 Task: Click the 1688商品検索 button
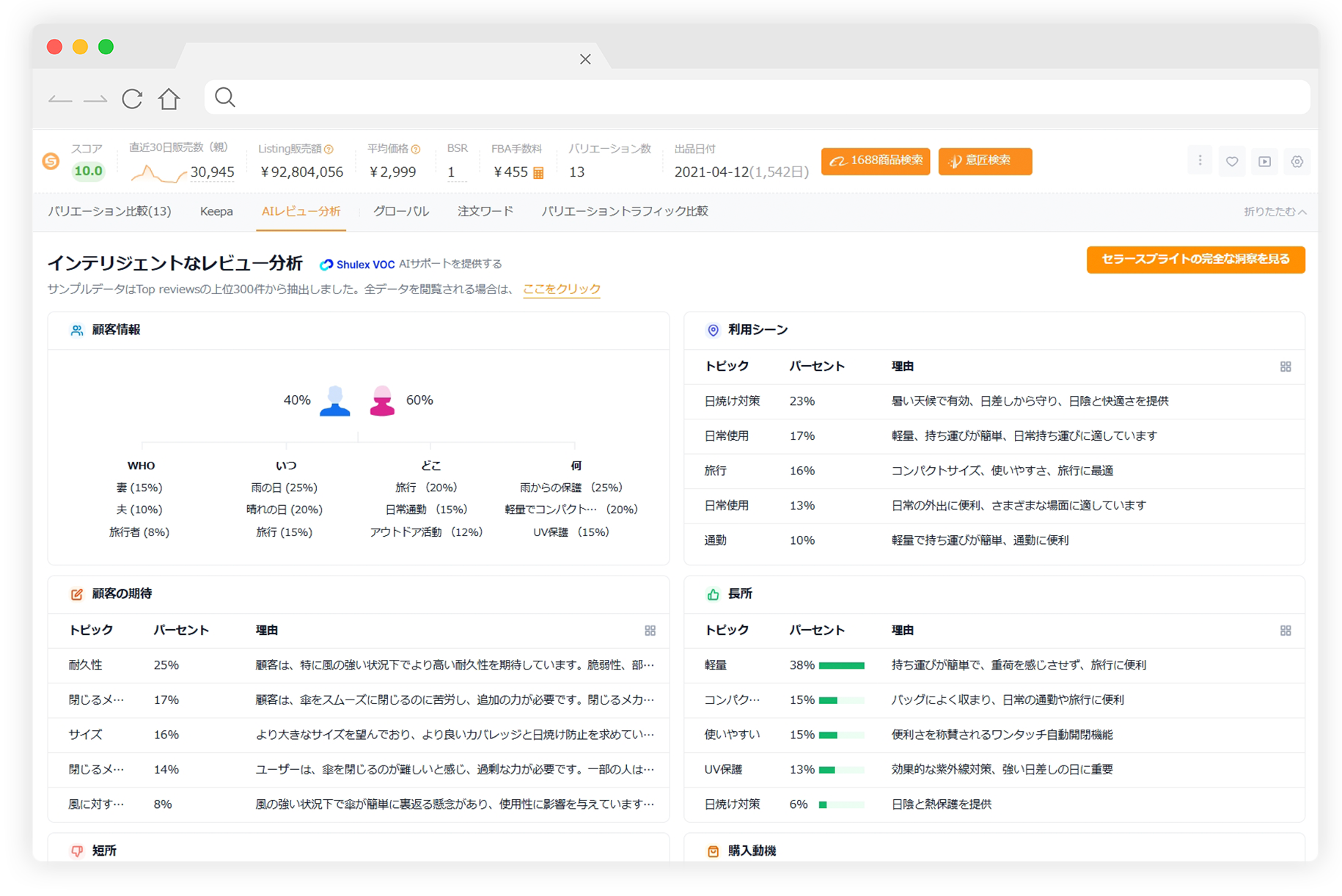(x=875, y=161)
